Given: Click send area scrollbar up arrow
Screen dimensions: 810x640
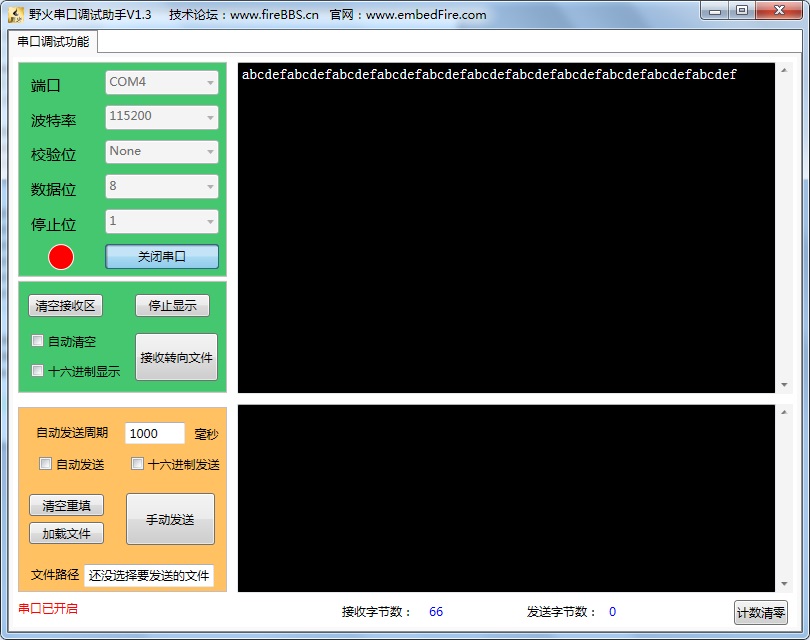Looking at the screenshot, I should [784, 412].
